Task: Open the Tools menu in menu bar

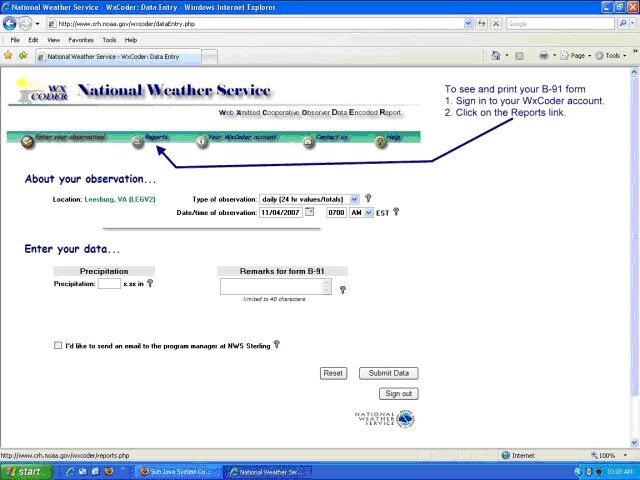Action: click(x=109, y=40)
